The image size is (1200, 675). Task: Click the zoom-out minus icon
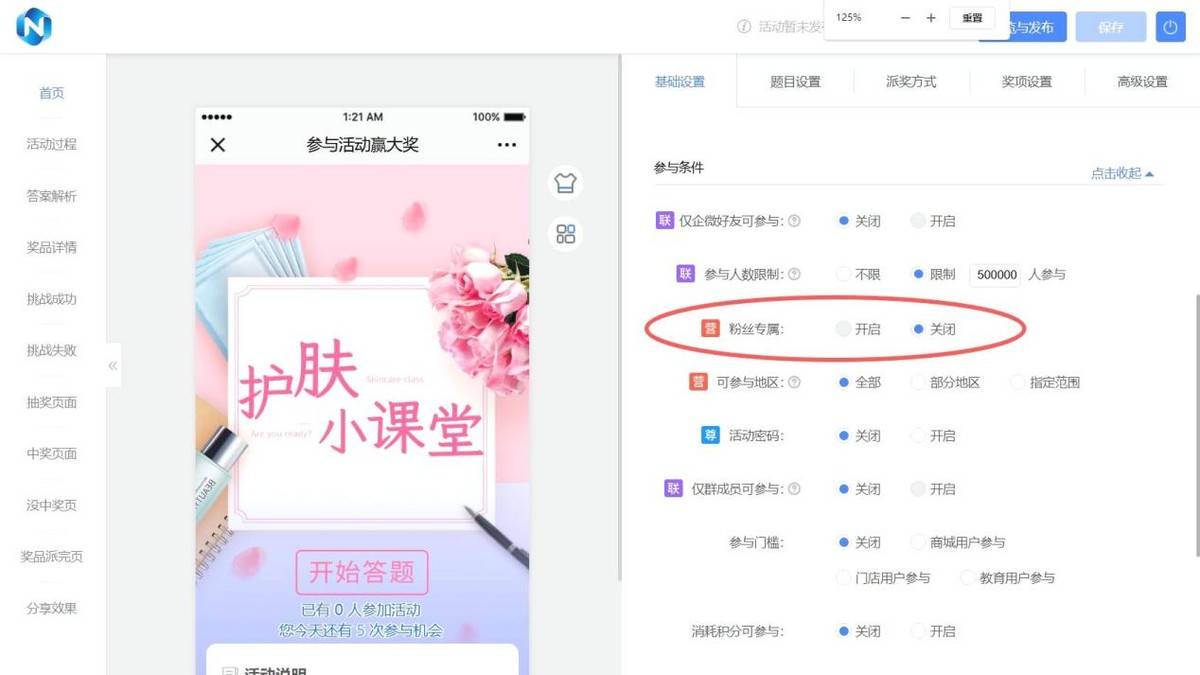pyautogui.click(x=905, y=18)
